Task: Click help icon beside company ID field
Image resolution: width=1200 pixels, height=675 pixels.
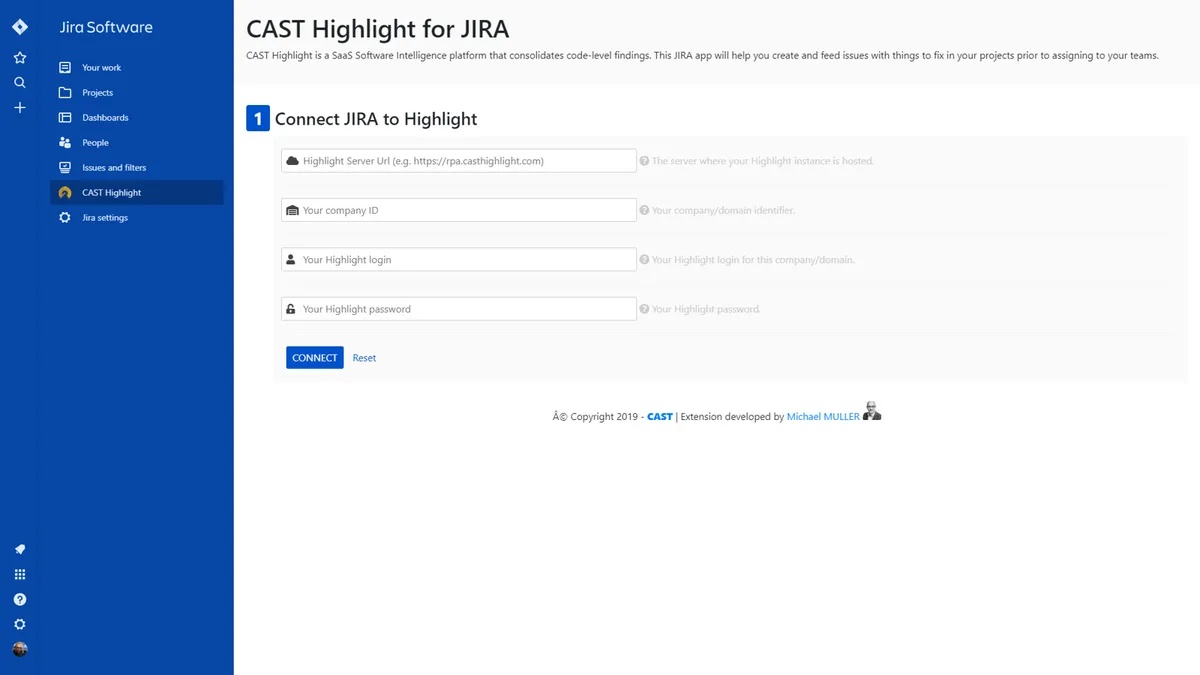Action: pos(644,210)
